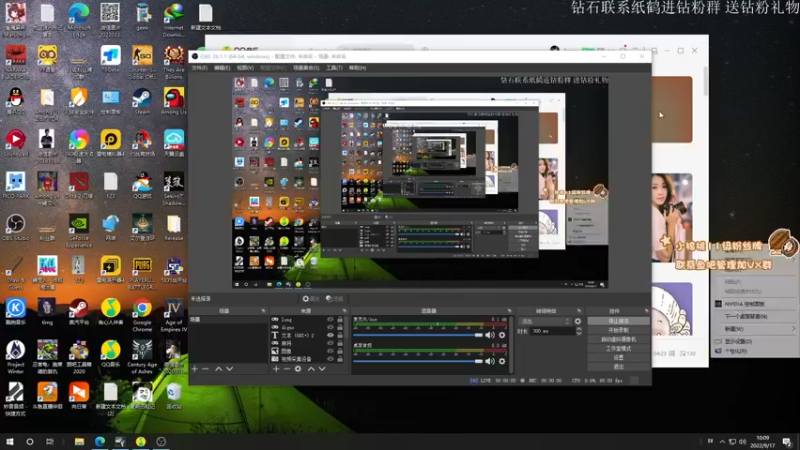The image size is (800, 450).
Task: Open PICO PARK desktop icon
Action: (x=16, y=186)
